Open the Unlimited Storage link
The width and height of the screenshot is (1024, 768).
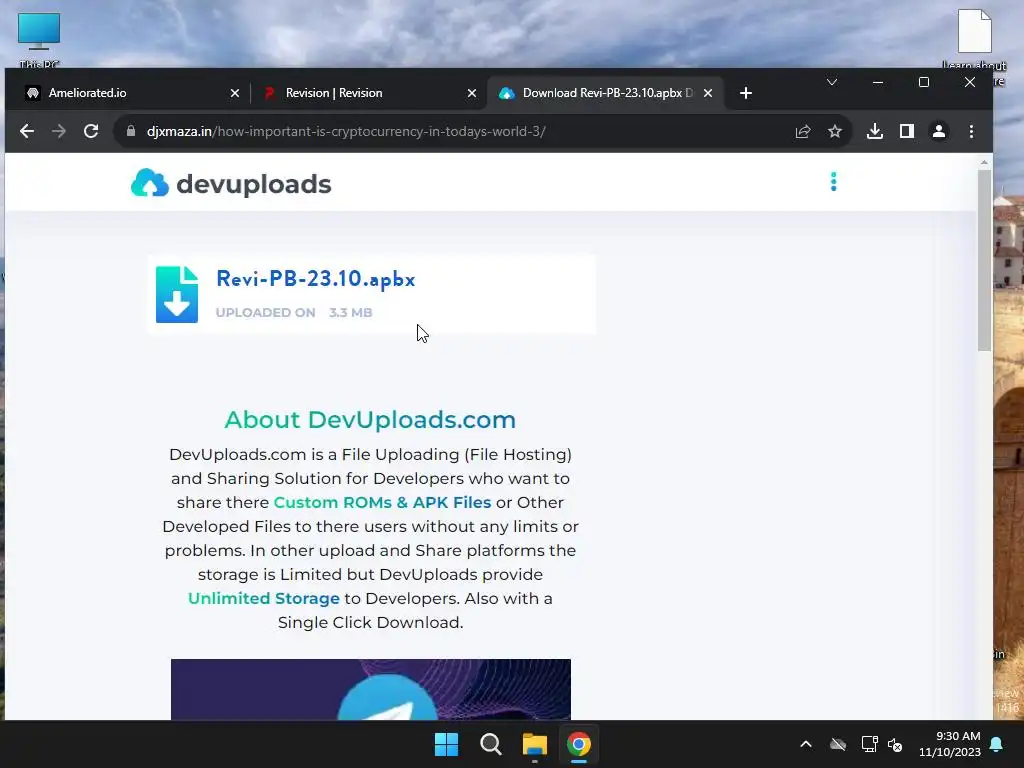point(264,598)
